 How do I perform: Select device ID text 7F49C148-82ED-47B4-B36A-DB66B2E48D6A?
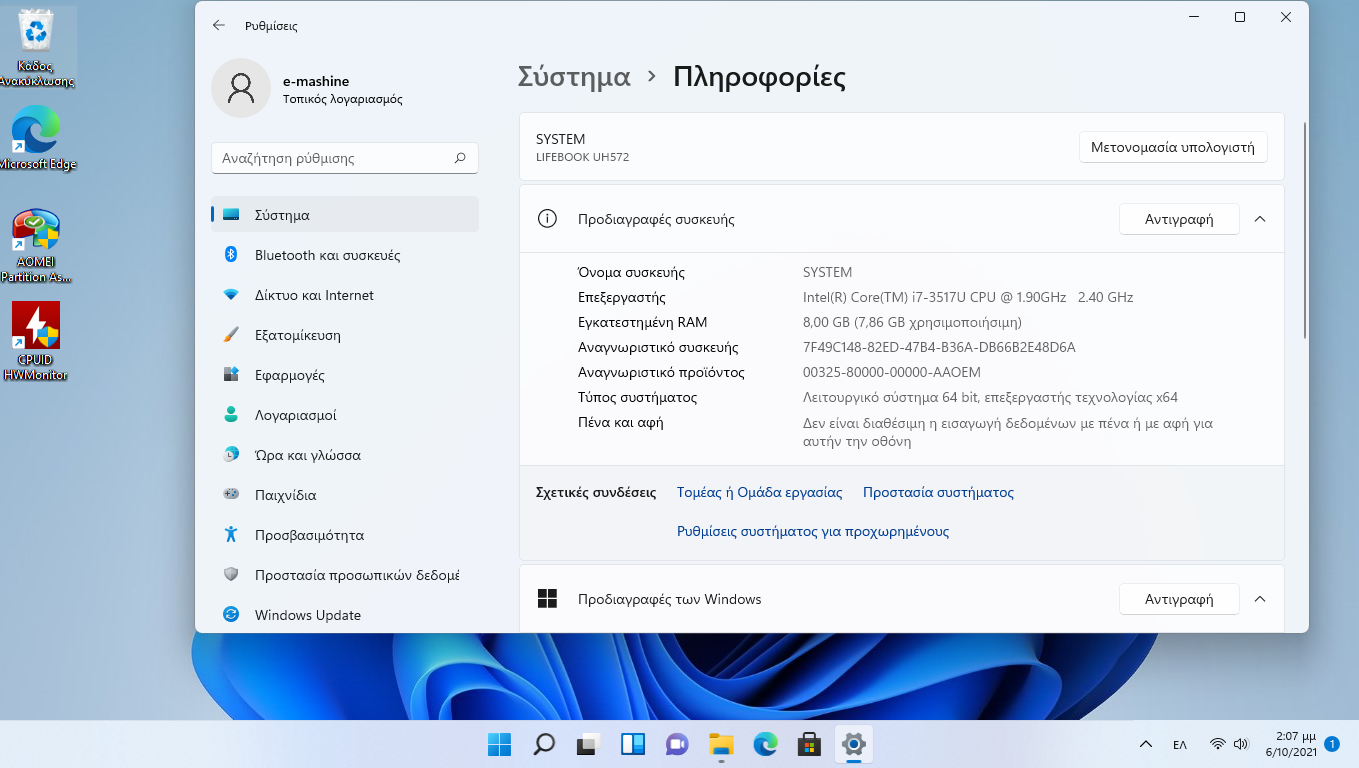coord(939,347)
